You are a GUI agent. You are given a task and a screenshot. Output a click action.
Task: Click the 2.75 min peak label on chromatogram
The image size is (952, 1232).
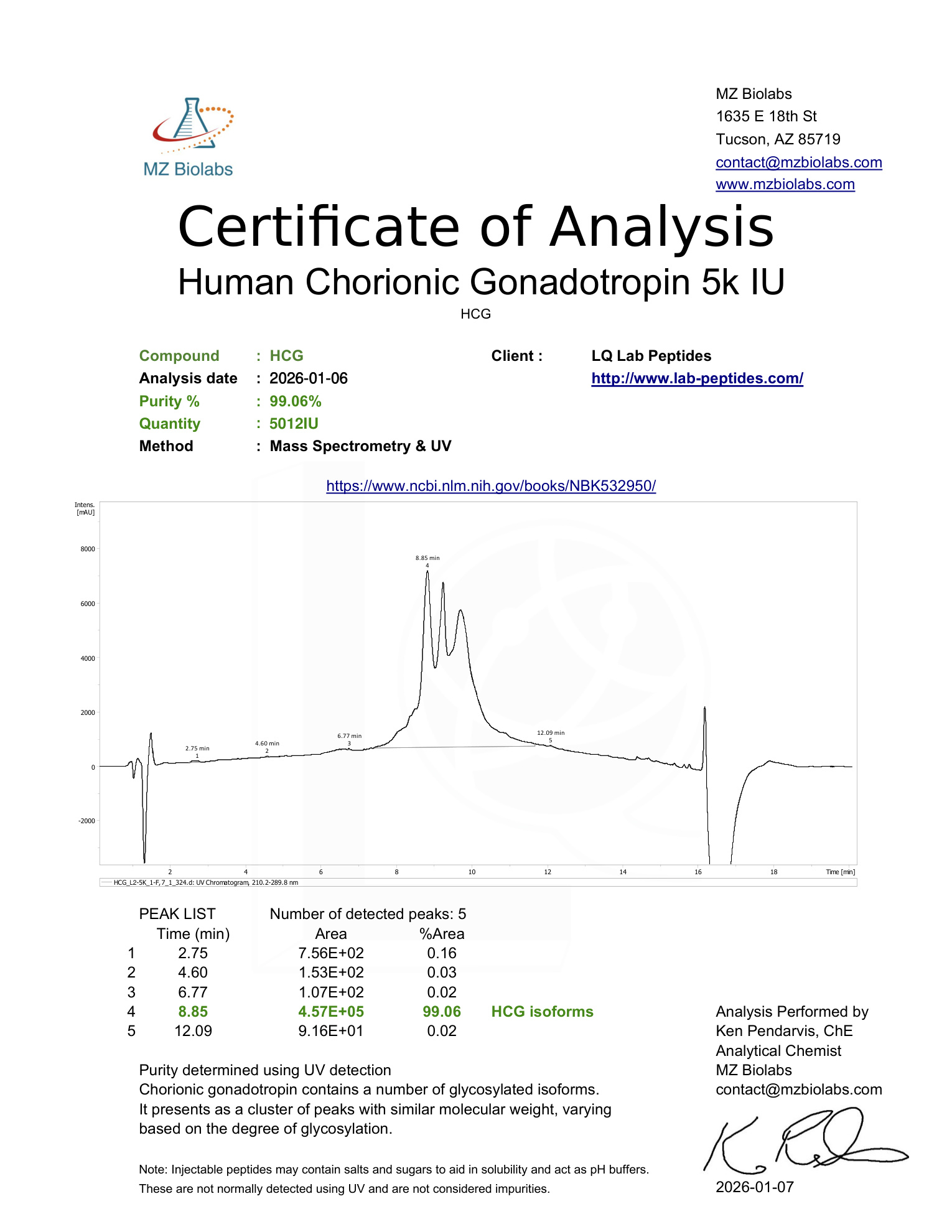click(x=197, y=749)
